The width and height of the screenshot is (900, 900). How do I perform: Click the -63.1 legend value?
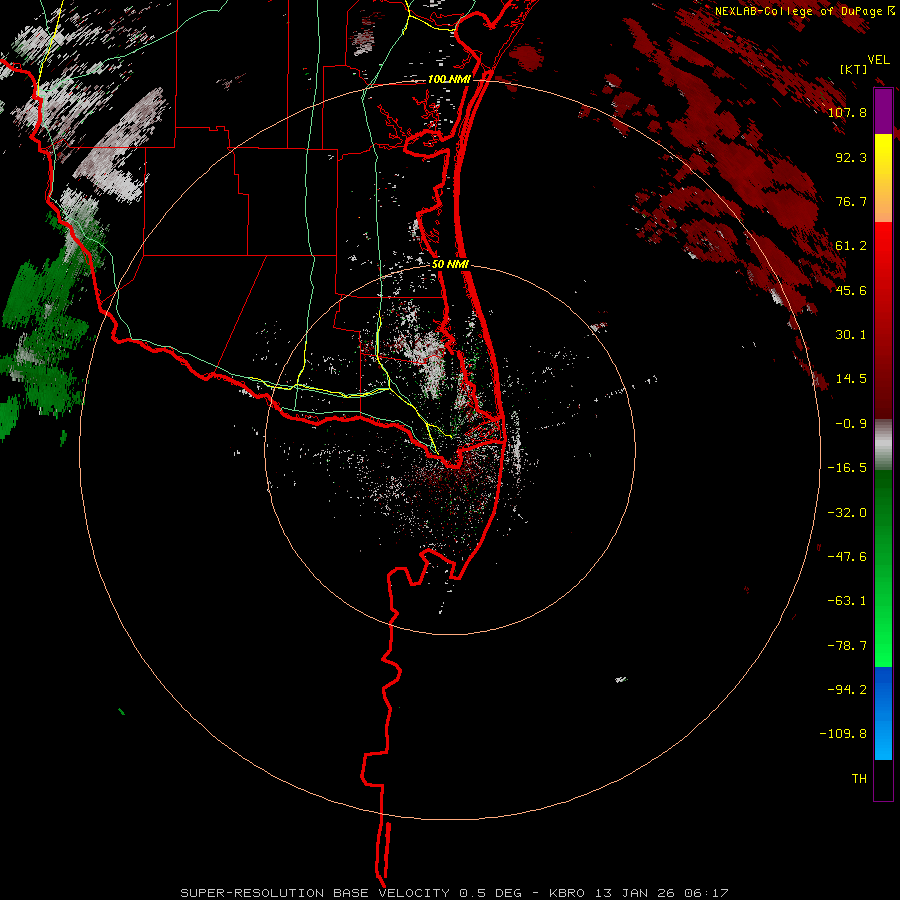coord(847,601)
